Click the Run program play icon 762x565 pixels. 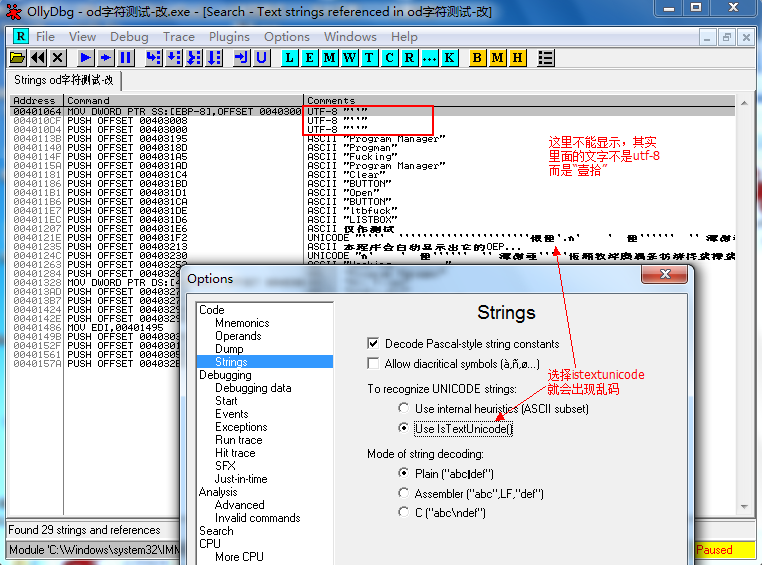(86, 58)
